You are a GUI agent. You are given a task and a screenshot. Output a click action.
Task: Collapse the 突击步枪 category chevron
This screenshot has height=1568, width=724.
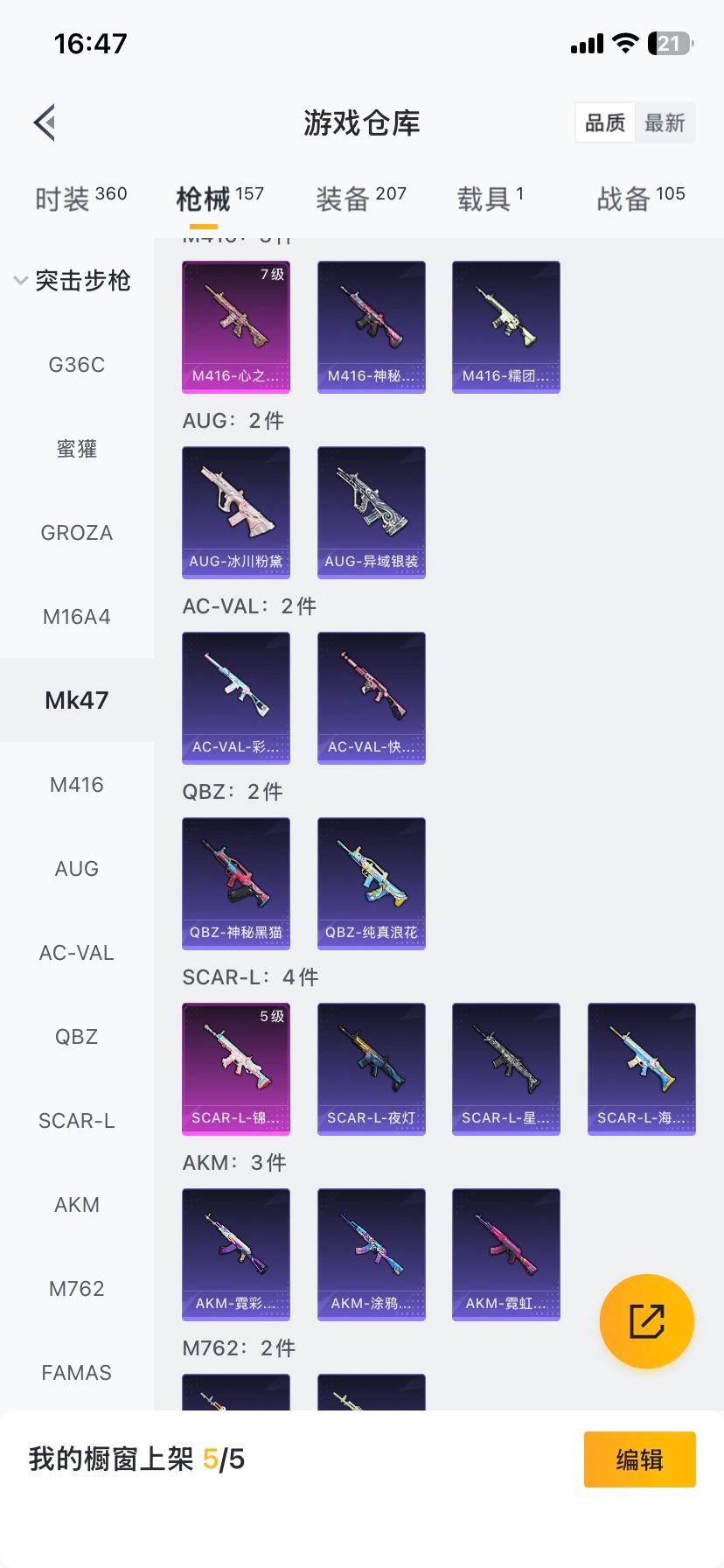20,281
